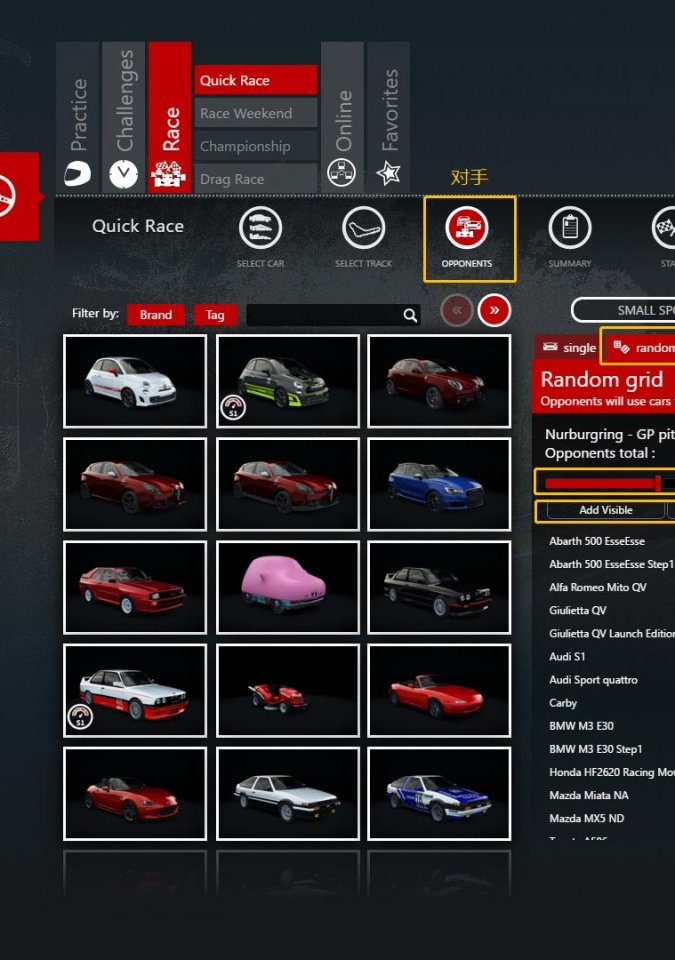The width and height of the screenshot is (675, 960).
Task: Open the Online mode tab
Action: point(342,117)
